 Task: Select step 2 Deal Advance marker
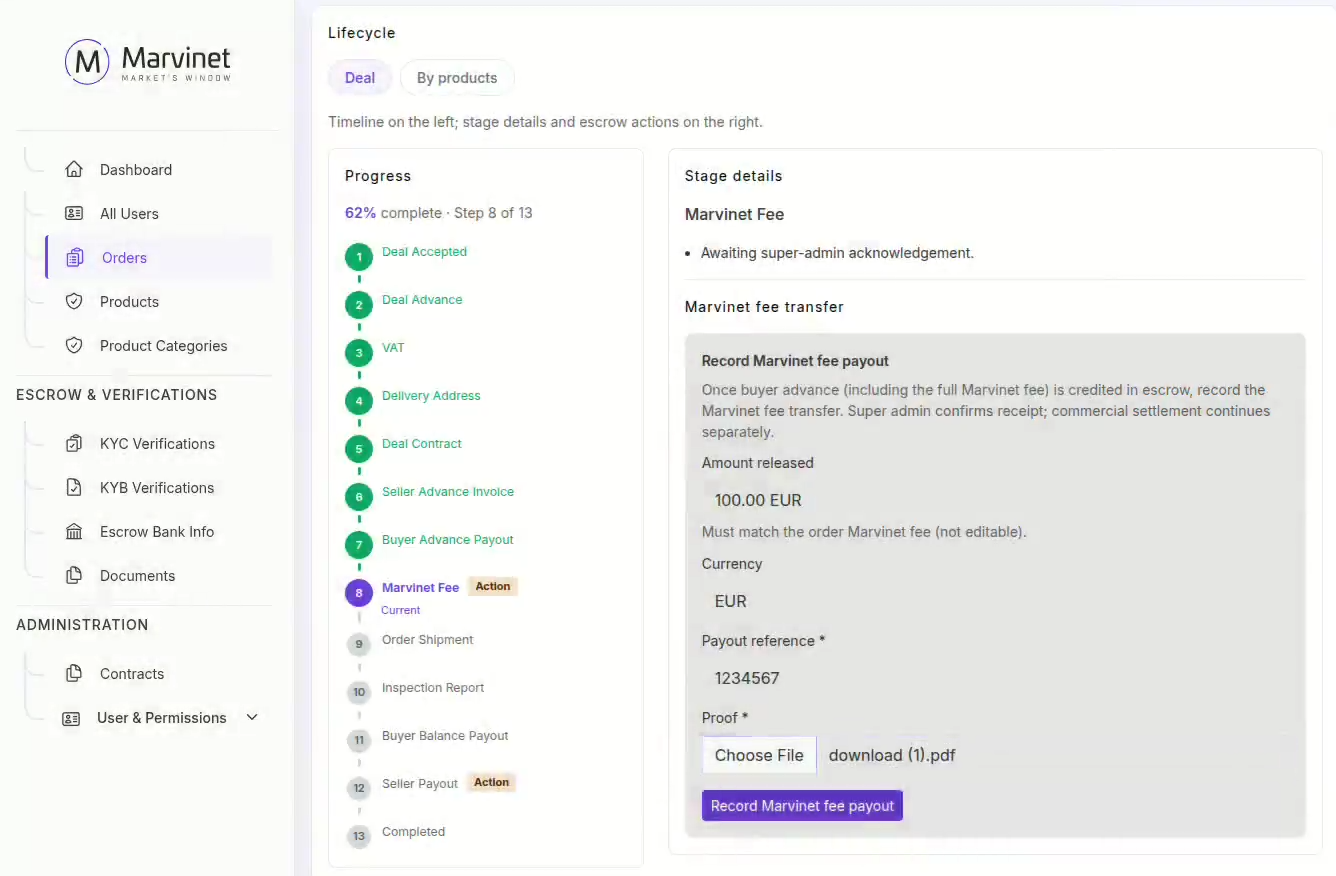point(359,306)
